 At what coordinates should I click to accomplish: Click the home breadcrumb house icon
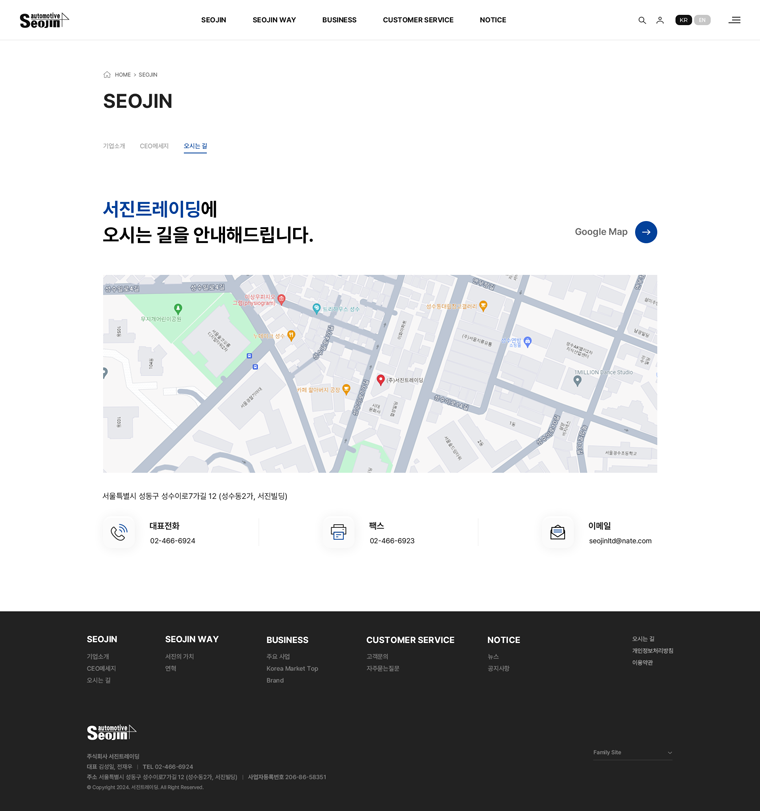tap(107, 74)
